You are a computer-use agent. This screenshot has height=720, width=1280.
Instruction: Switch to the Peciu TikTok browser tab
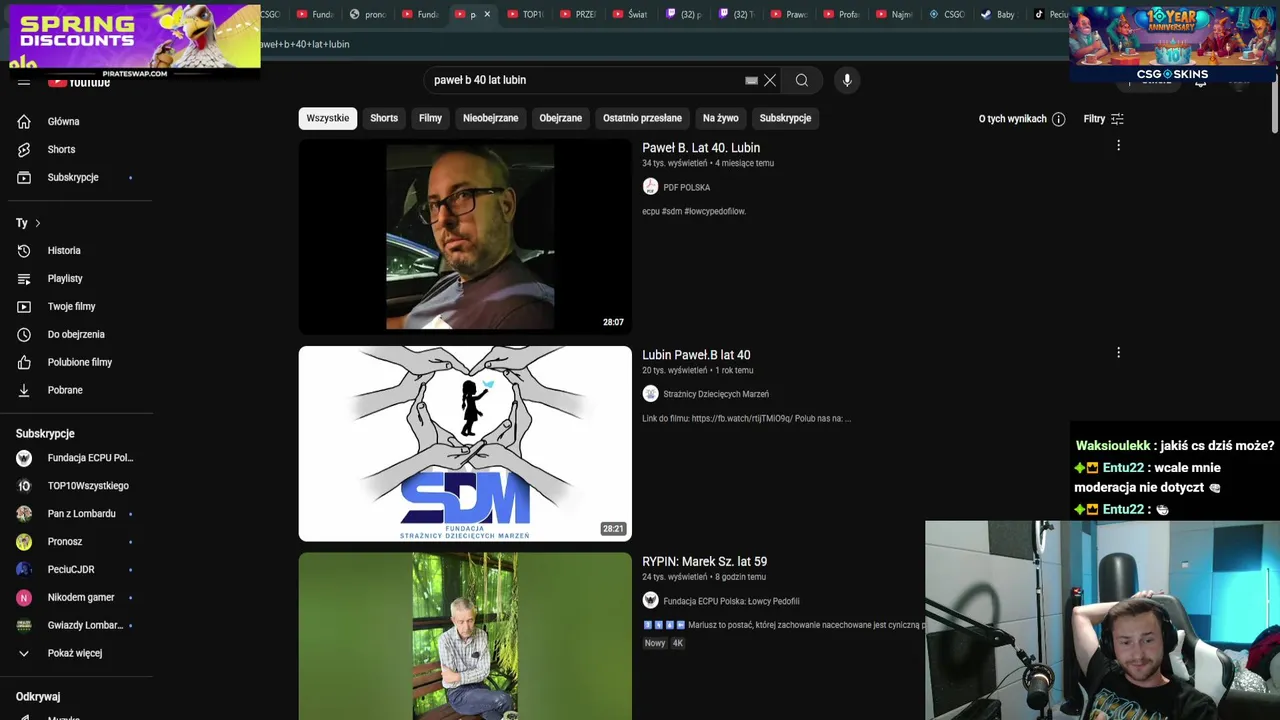point(1050,14)
